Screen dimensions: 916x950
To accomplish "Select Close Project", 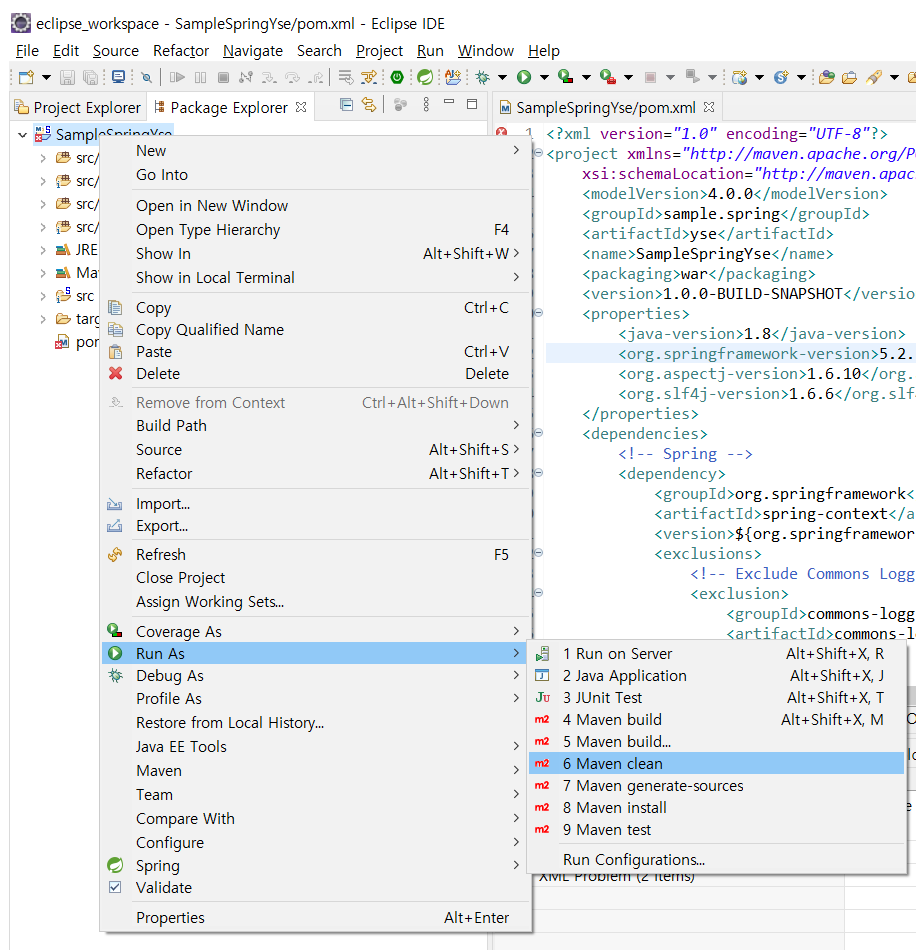I will (317, 577).
